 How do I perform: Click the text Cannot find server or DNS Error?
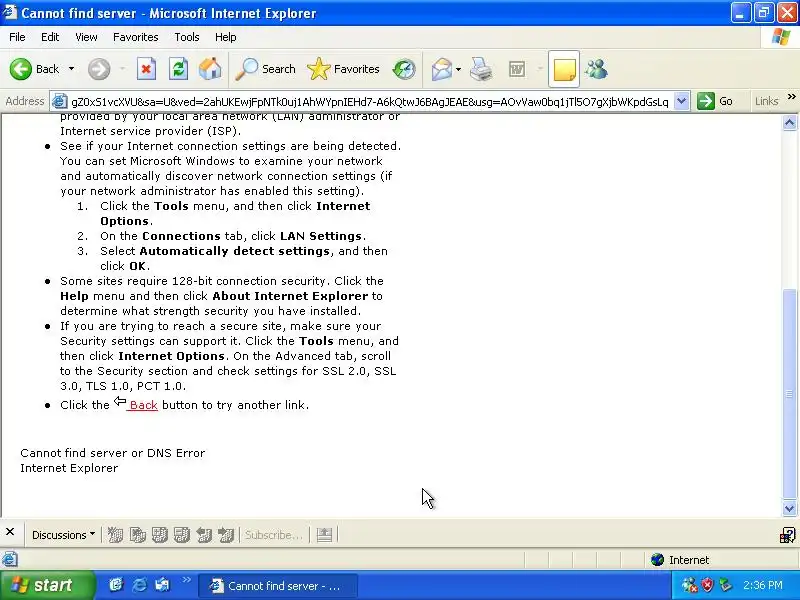[113, 453]
